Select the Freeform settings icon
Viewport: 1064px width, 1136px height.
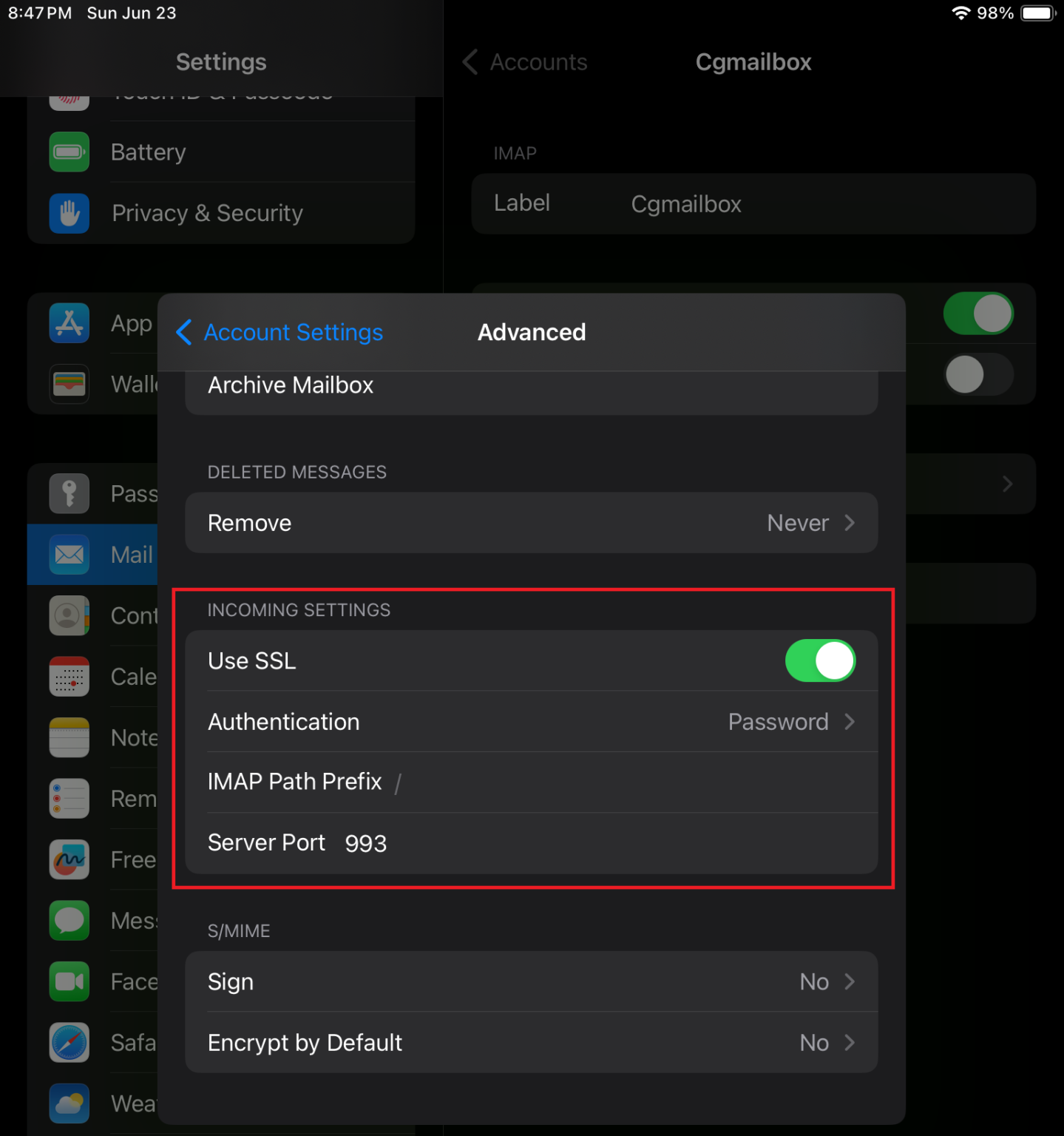coord(69,859)
